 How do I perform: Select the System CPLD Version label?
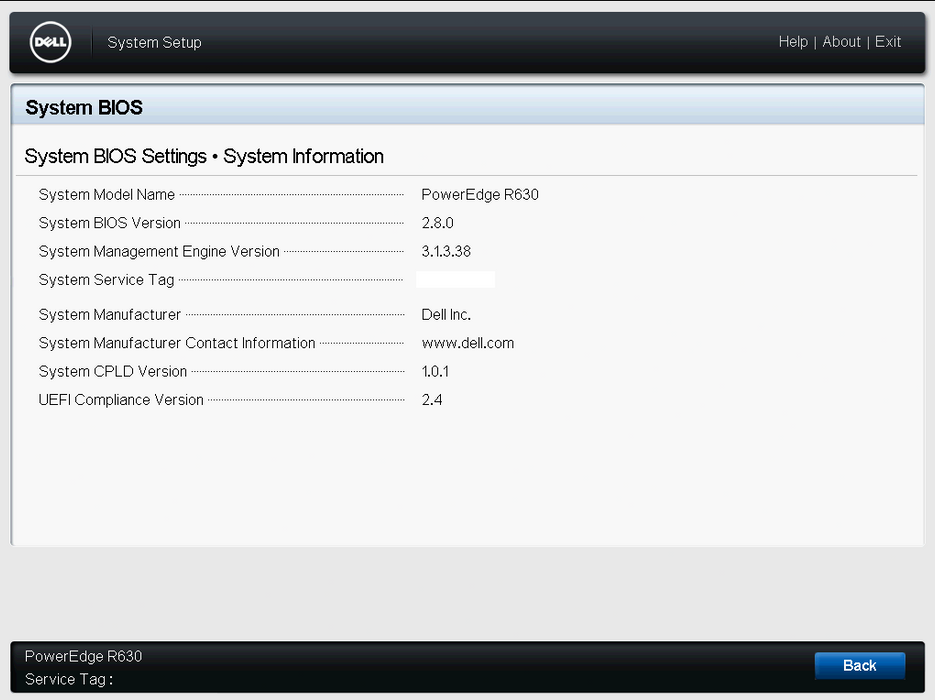113,371
